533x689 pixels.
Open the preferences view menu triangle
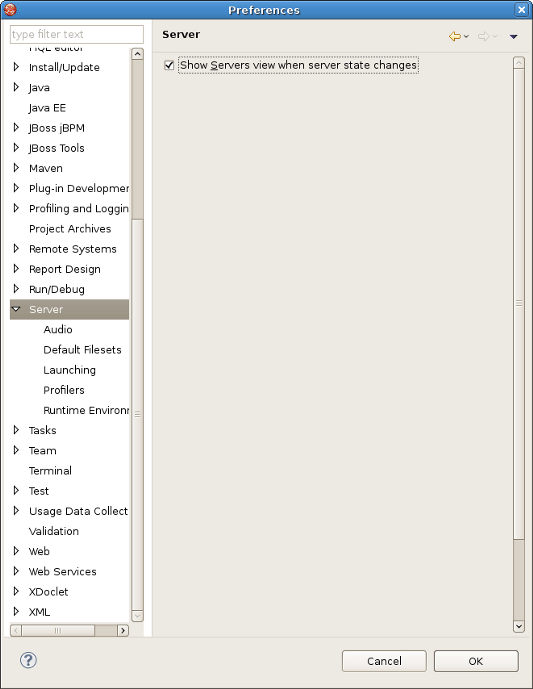[513, 37]
